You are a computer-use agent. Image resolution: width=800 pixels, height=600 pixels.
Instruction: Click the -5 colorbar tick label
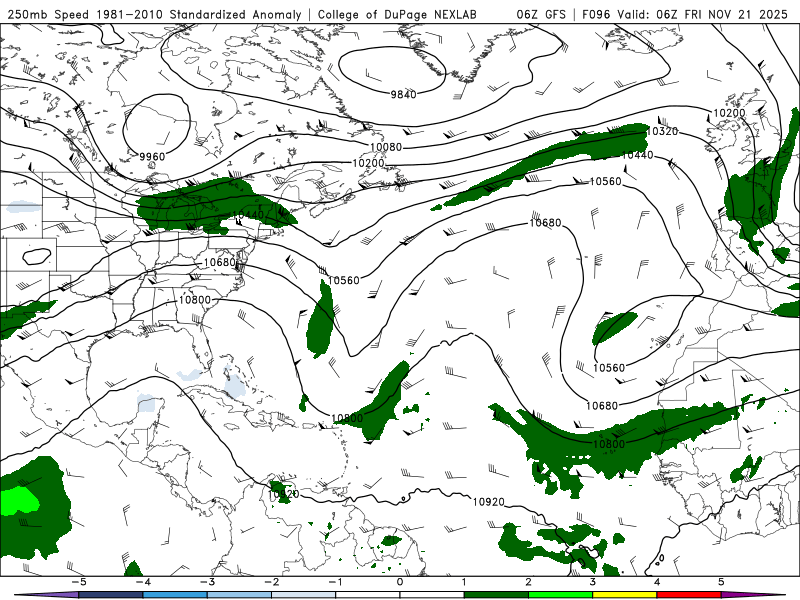(x=79, y=582)
